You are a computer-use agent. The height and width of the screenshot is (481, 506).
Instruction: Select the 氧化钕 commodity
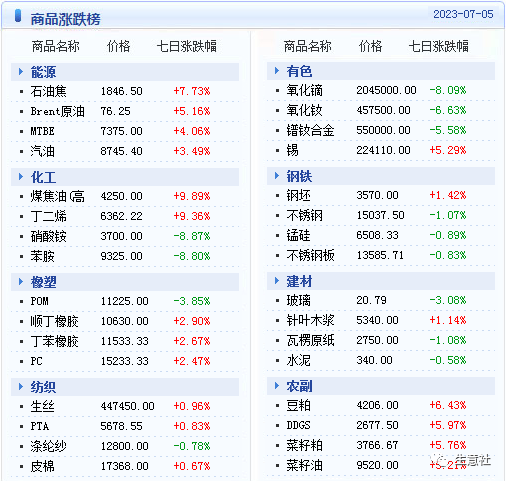(x=304, y=110)
